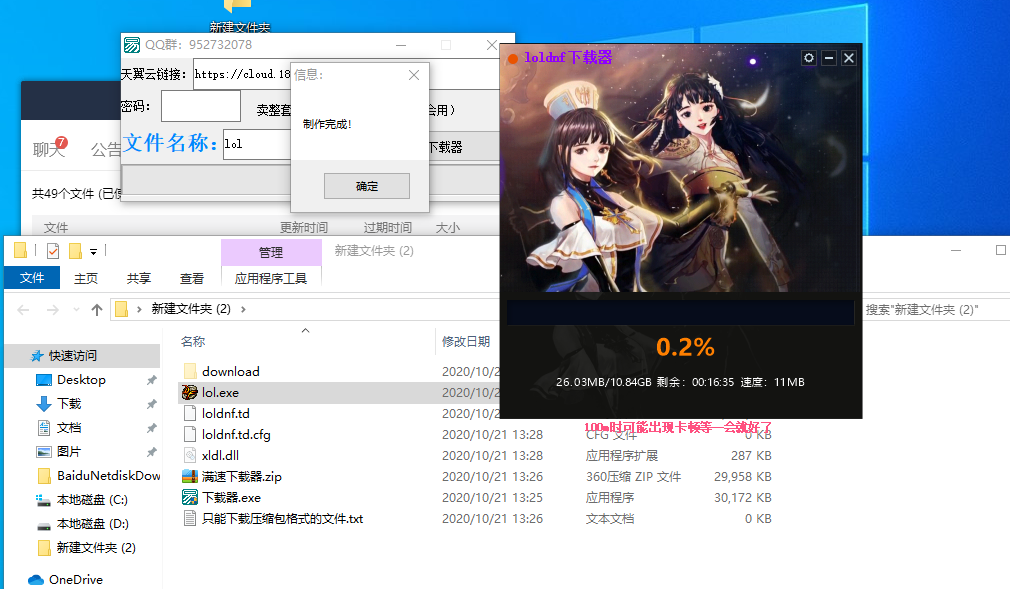Click the loldnf.td.cfg file icon
This screenshot has width=1010, height=589.
click(190, 434)
